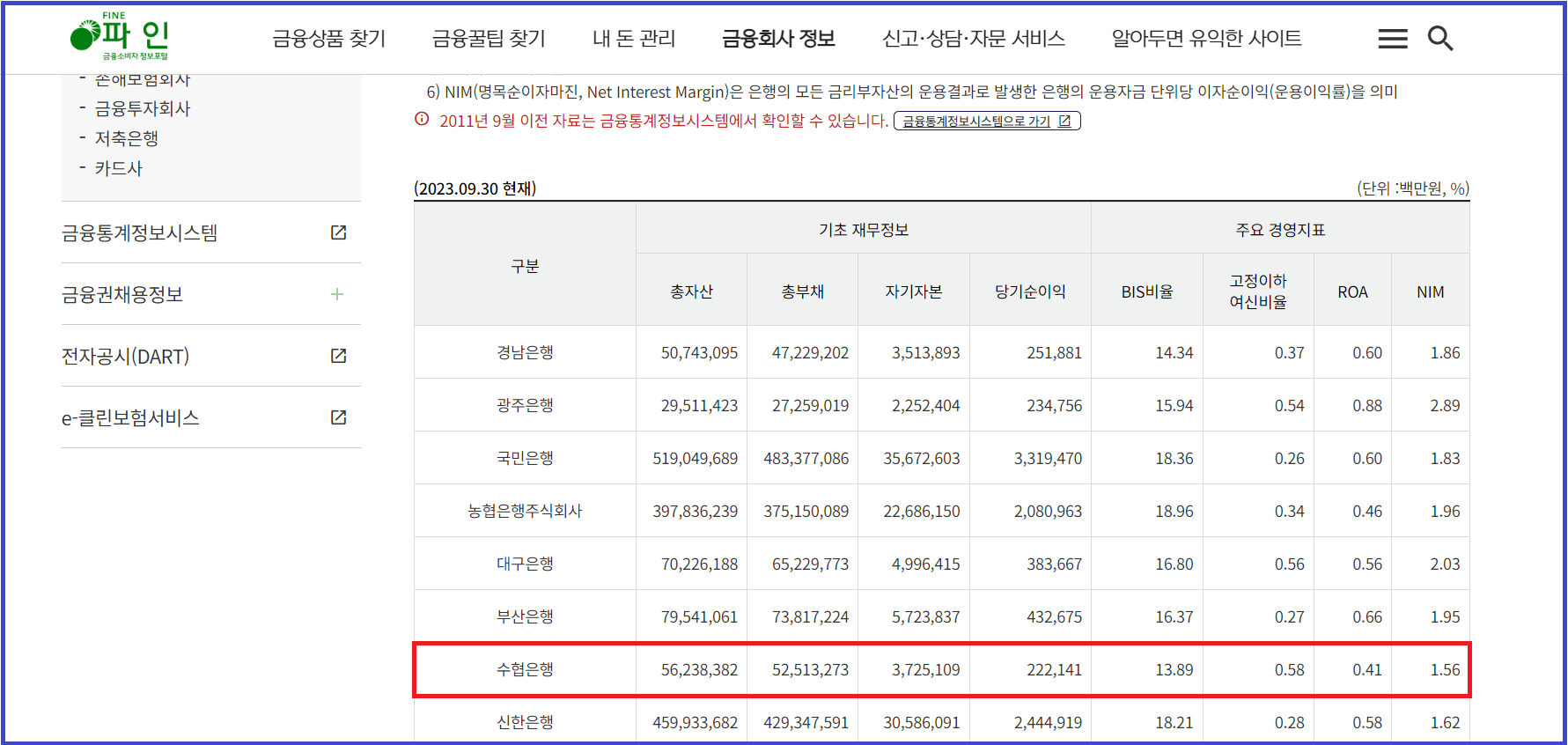Click 경남은행 total assets 50,743,095
1568x745 pixels.
(x=699, y=352)
